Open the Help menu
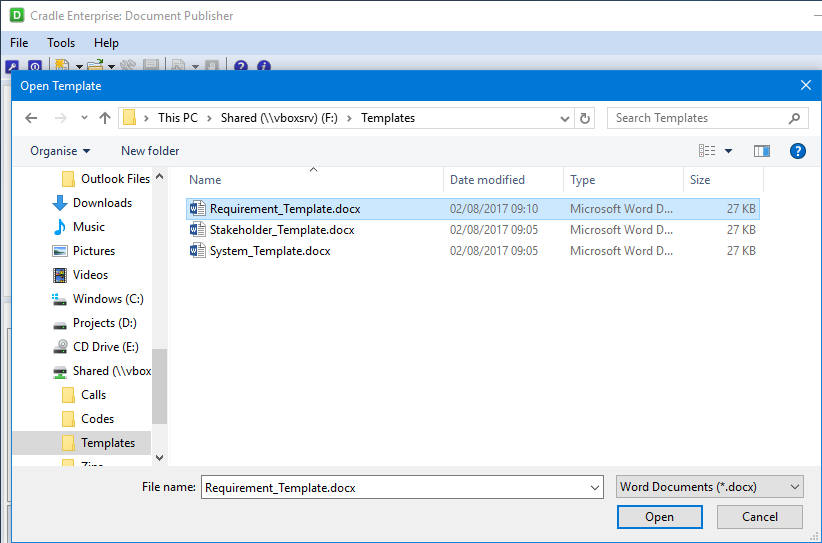This screenshot has width=822, height=543. [106, 43]
